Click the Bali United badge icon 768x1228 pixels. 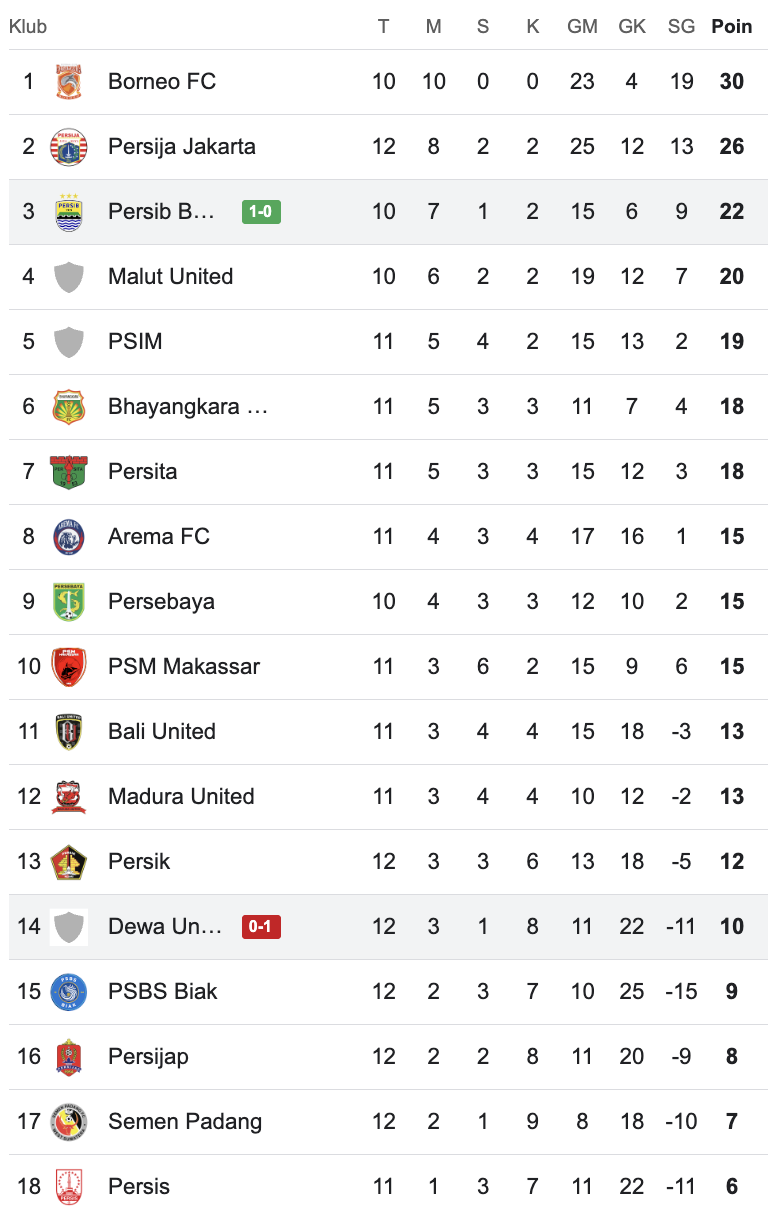point(69,731)
